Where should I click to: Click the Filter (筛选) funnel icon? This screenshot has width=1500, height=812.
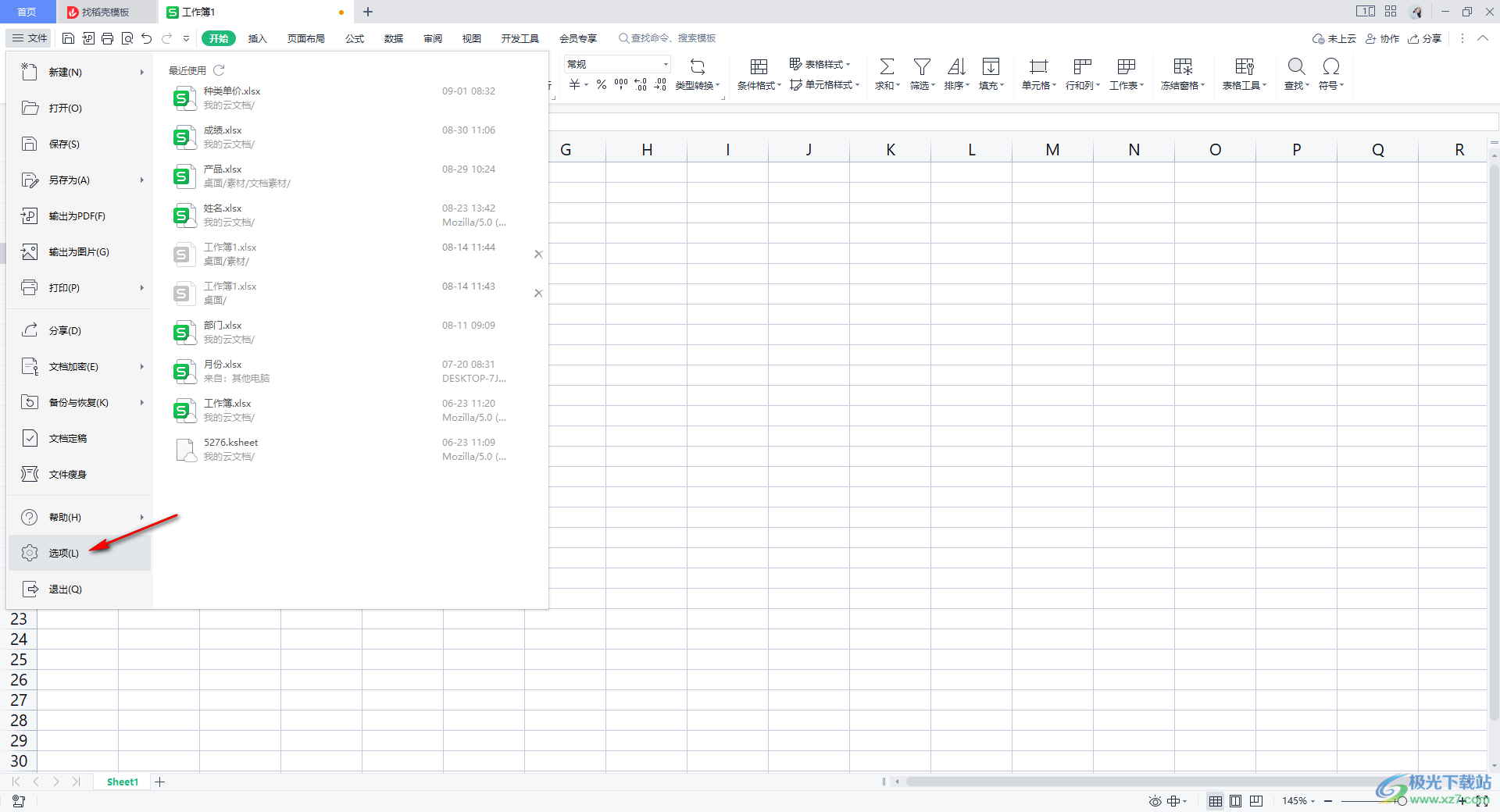[x=922, y=66]
